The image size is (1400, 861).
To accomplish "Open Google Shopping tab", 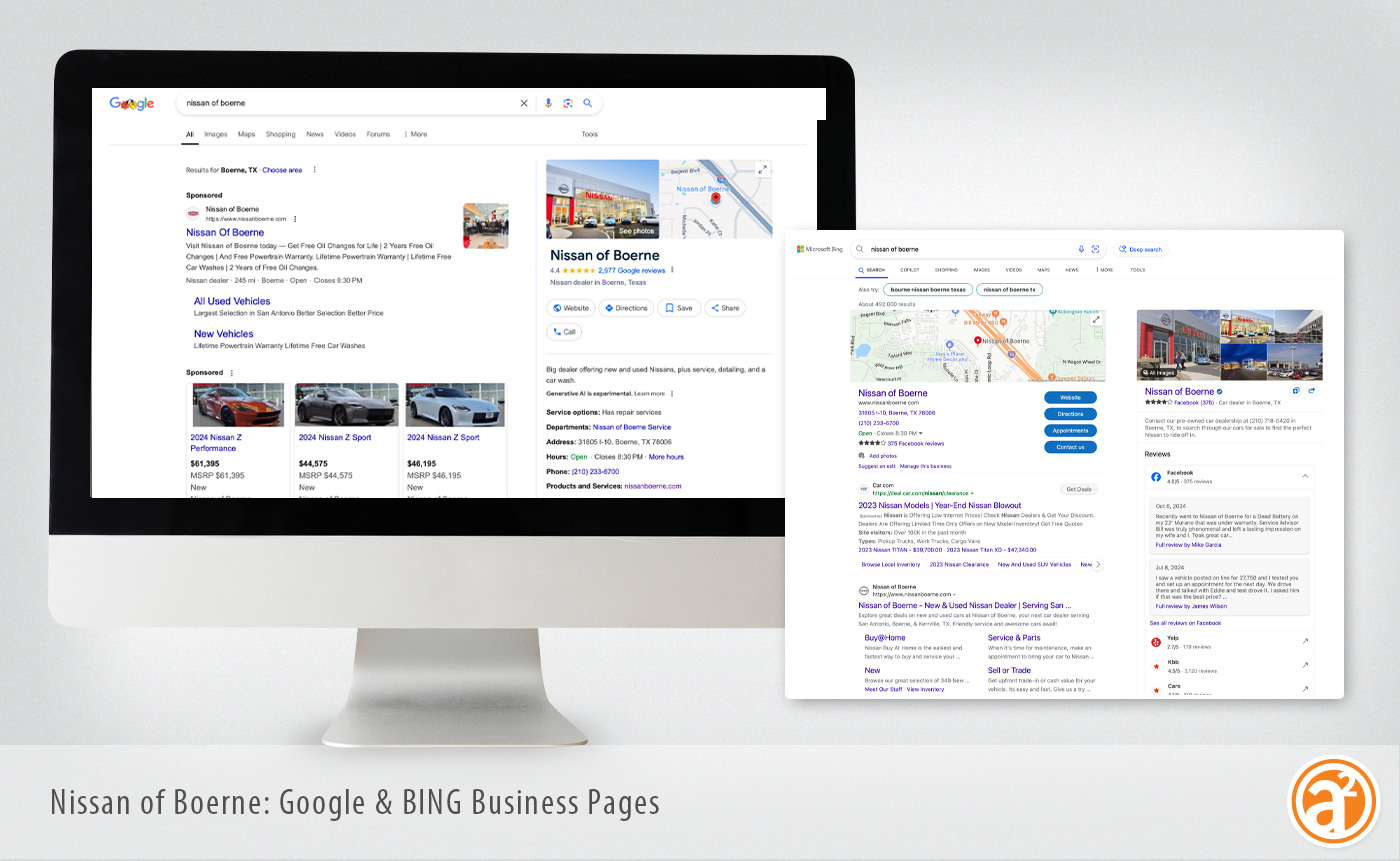I will 280,134.
